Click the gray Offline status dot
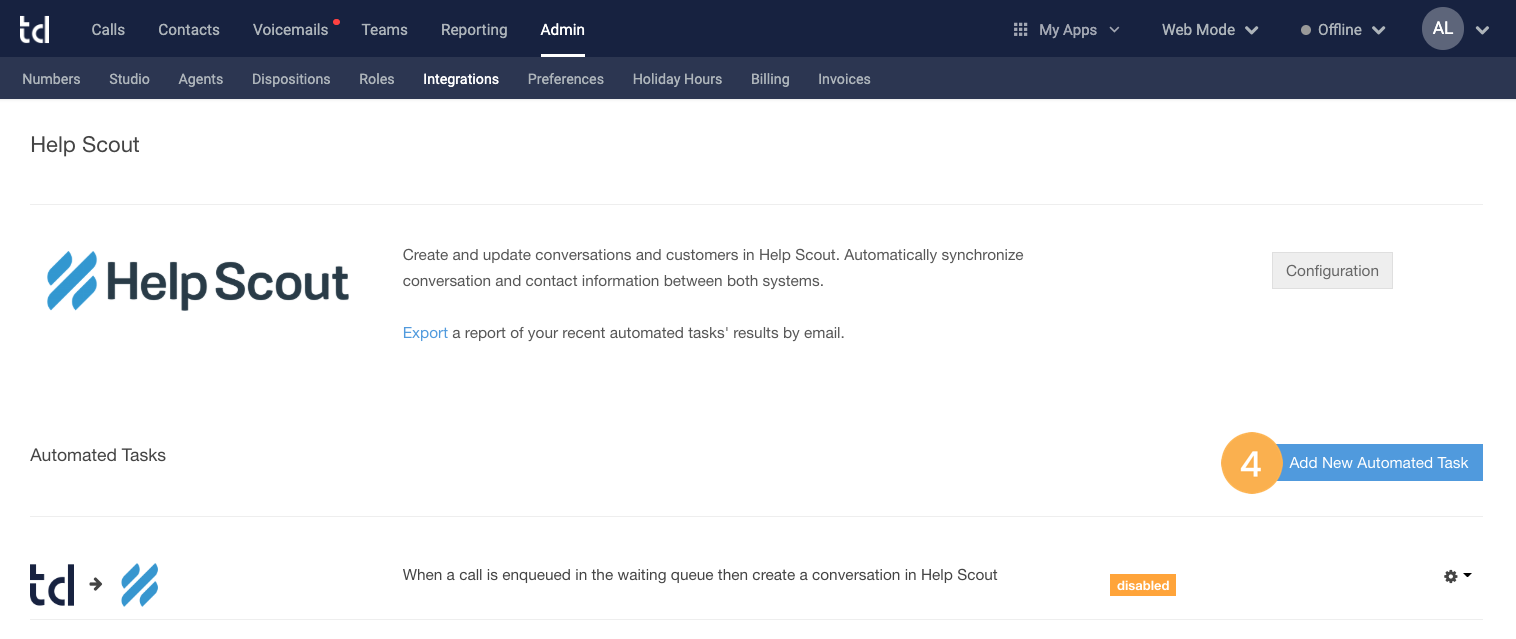 pyautogui.click(x=1305, y=30)
